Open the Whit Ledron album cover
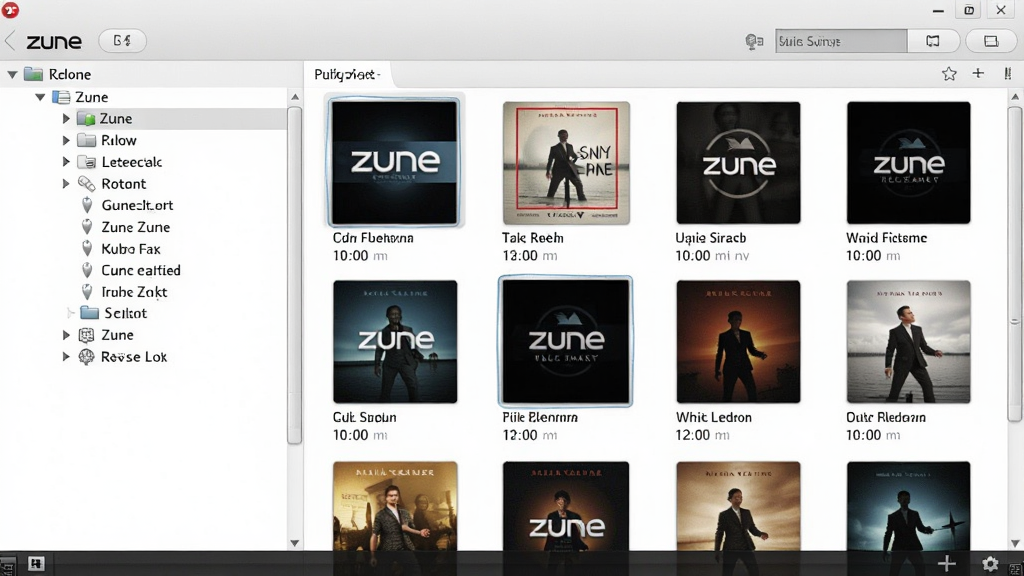The width and height of the screenshot is (1024, 576). (x=738, y=342)
